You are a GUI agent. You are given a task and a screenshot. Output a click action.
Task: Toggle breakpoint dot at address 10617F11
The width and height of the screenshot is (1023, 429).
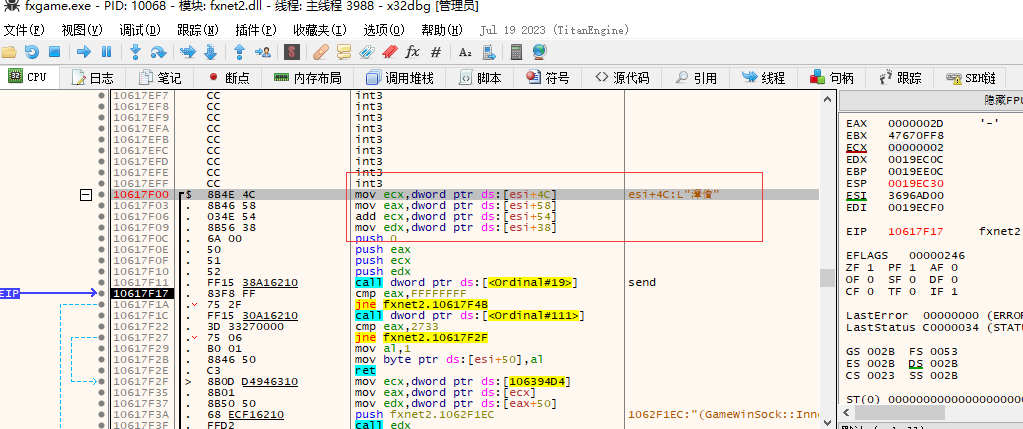coord(101,283)
